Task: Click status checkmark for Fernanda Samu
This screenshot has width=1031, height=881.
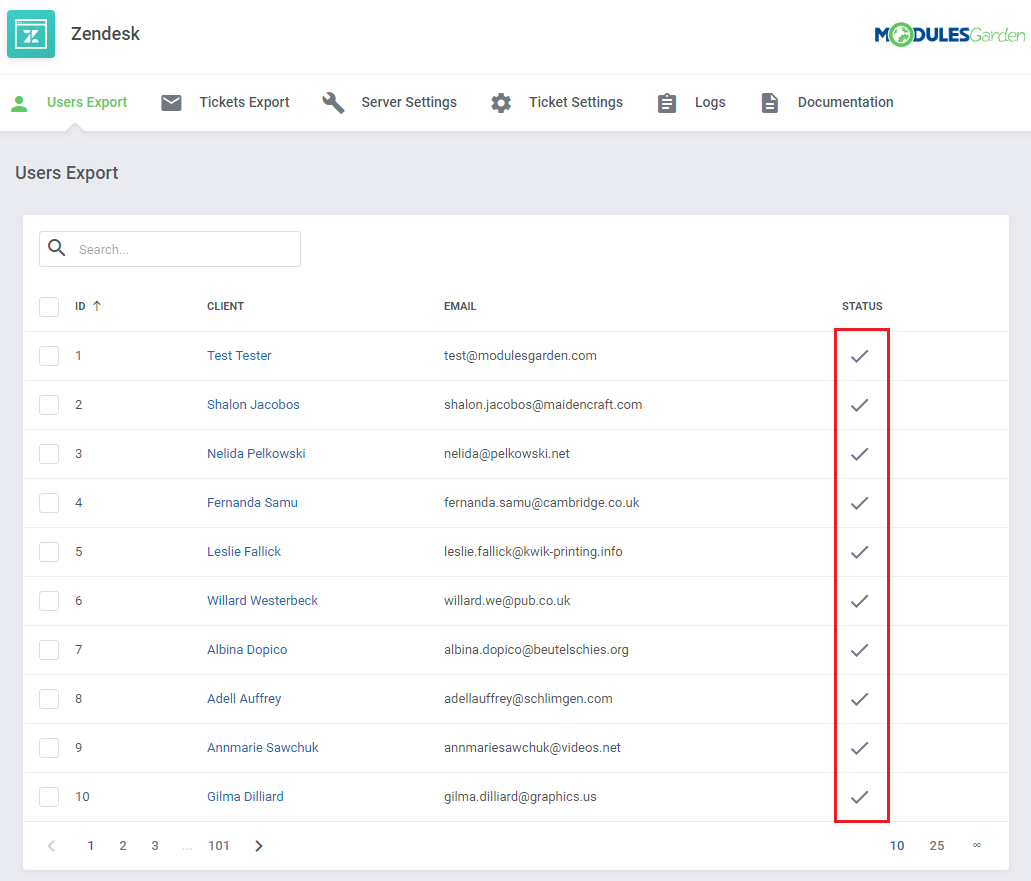Action: (x=859, y=504)
